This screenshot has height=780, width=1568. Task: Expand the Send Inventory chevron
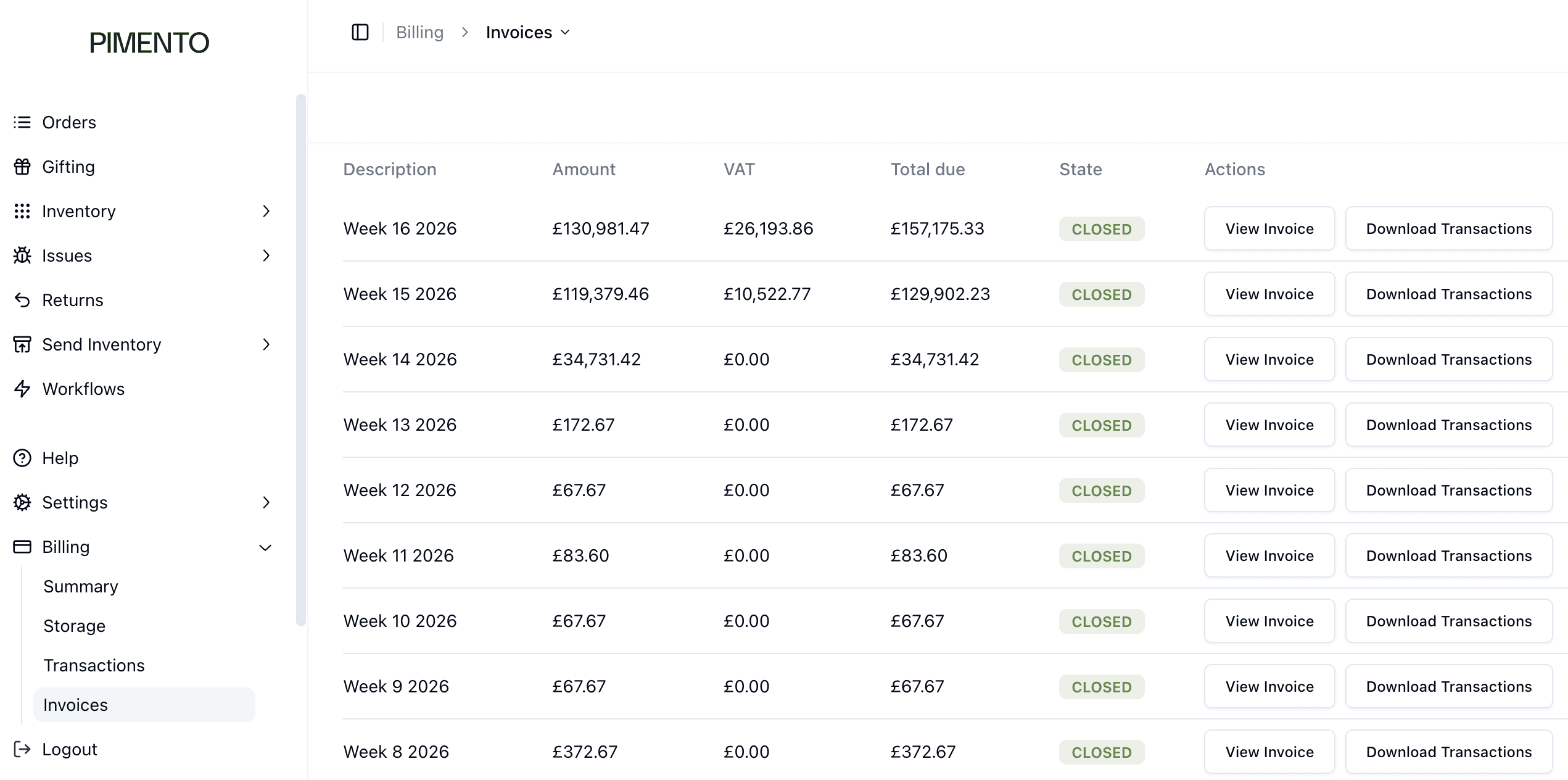[x=266, y=344]
